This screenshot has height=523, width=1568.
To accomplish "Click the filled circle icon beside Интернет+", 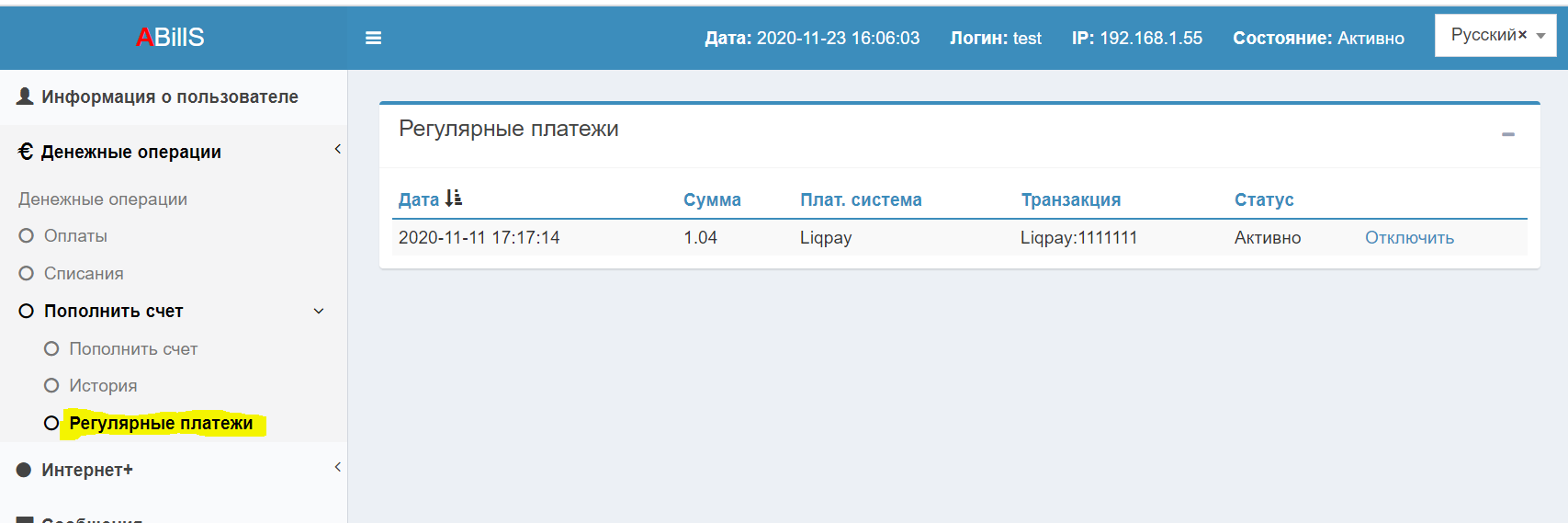I will [24, 470].
